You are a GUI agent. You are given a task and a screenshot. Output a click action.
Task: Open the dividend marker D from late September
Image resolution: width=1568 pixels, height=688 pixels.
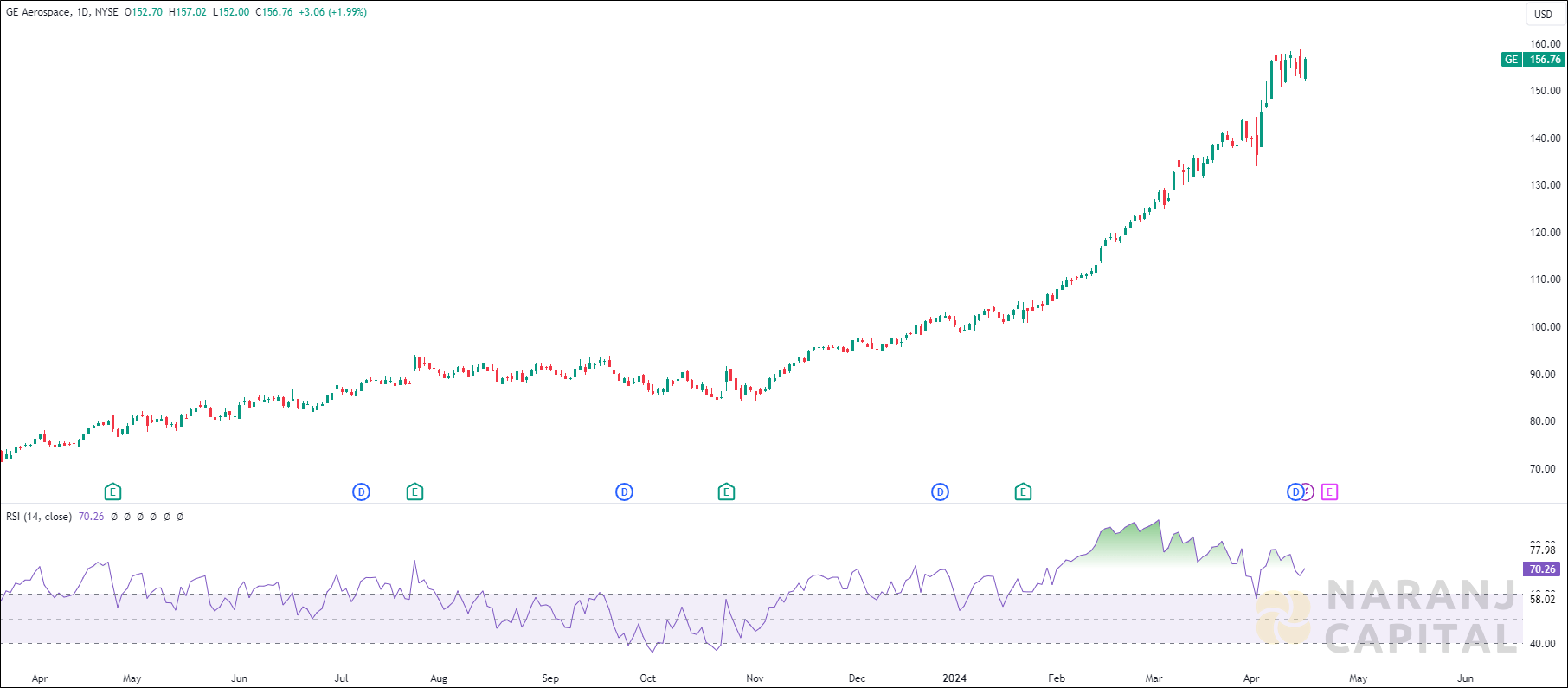pyautogui.click(x=624, y=492)
